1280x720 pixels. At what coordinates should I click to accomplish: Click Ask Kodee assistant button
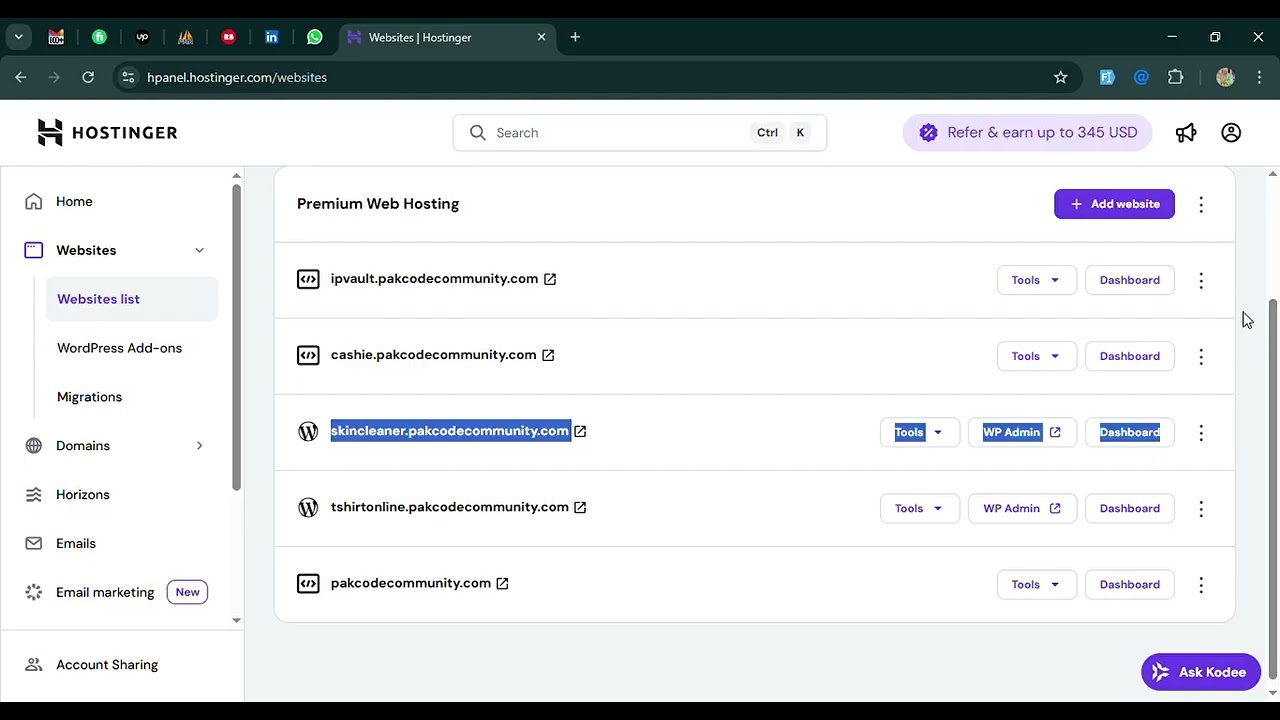(x=1201, y=672)
